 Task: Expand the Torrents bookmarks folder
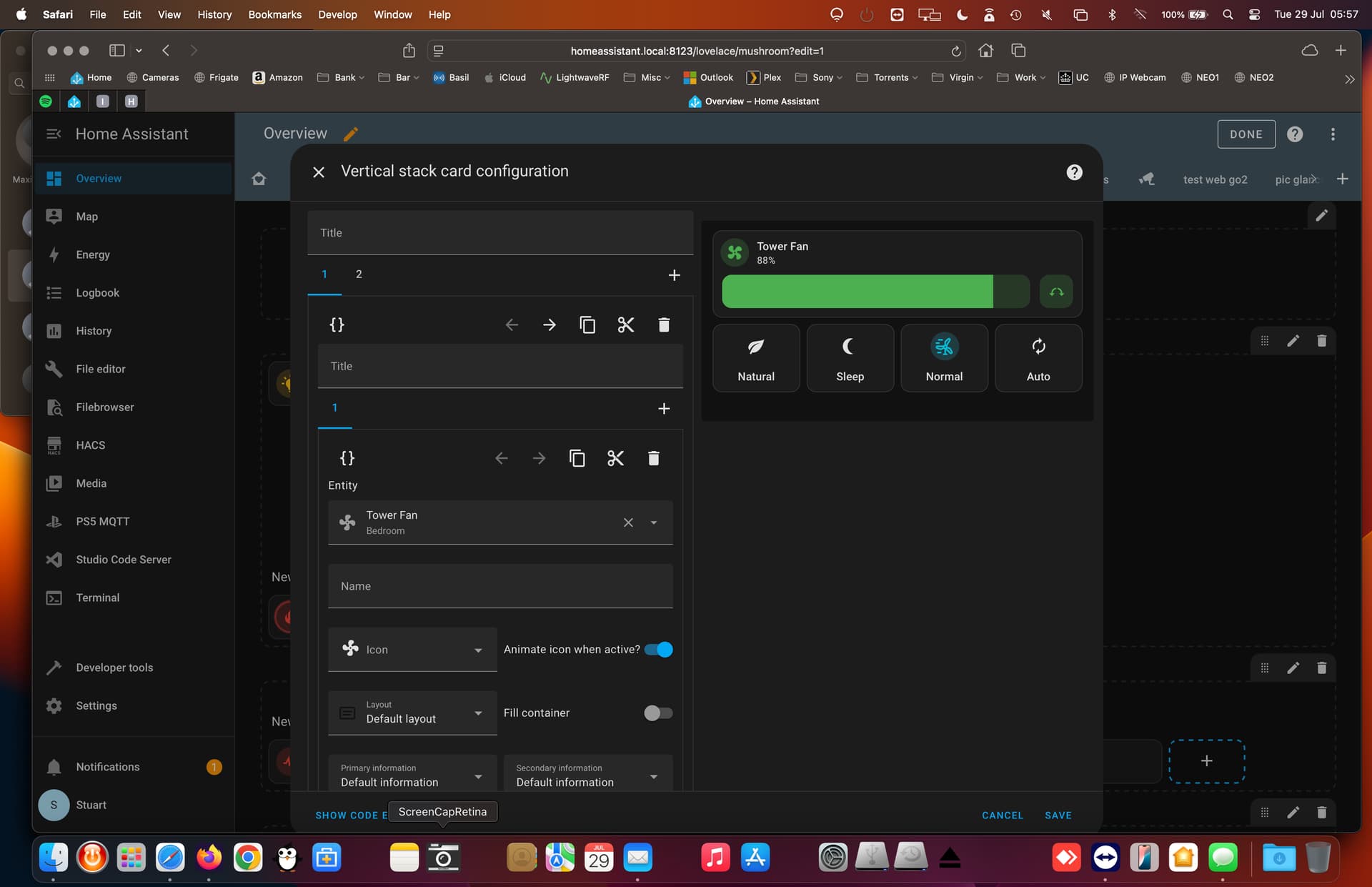point(887,77)
